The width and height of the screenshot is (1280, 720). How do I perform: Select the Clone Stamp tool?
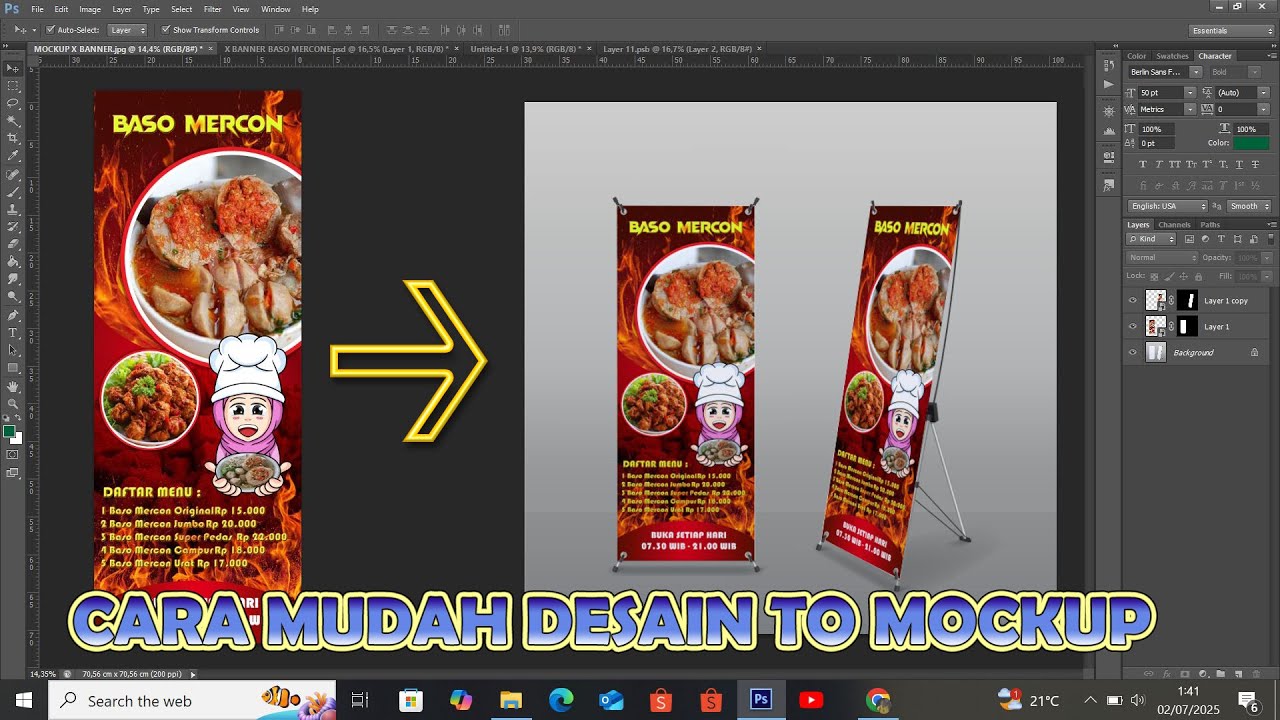[x=13, y=209]
